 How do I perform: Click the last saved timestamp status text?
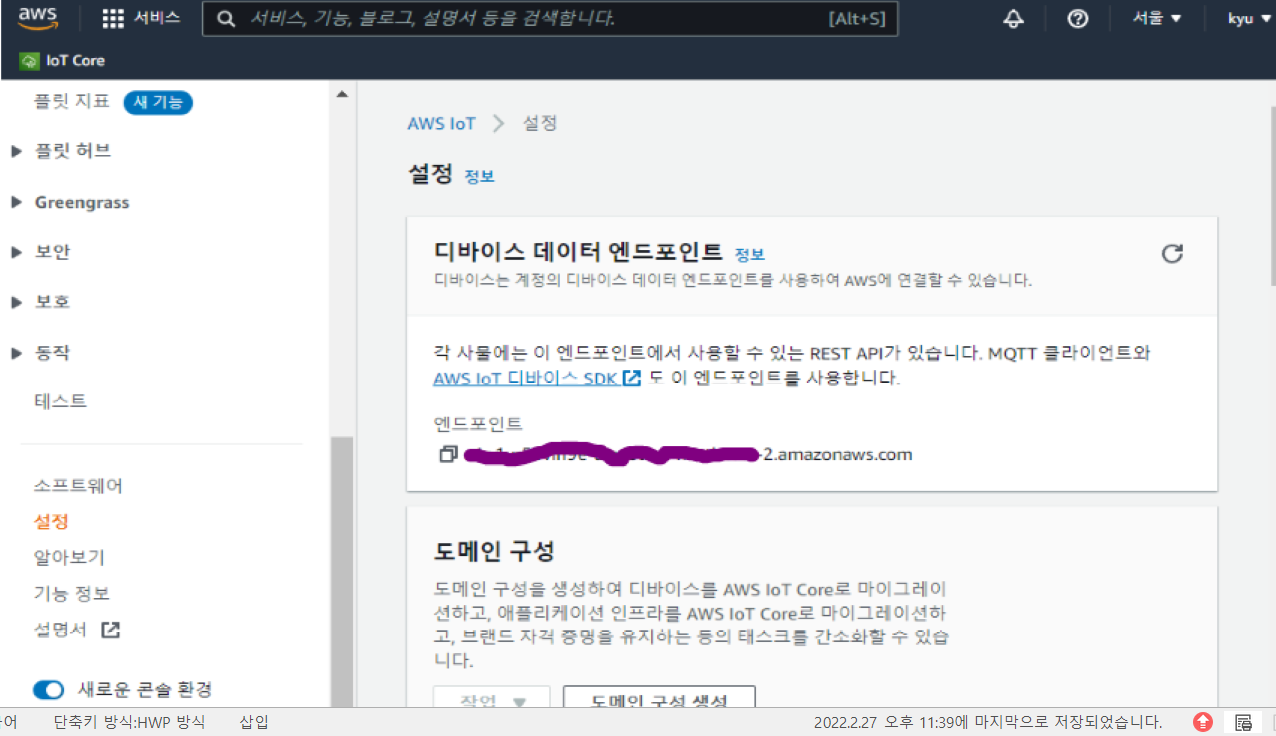tap(988, 722)
